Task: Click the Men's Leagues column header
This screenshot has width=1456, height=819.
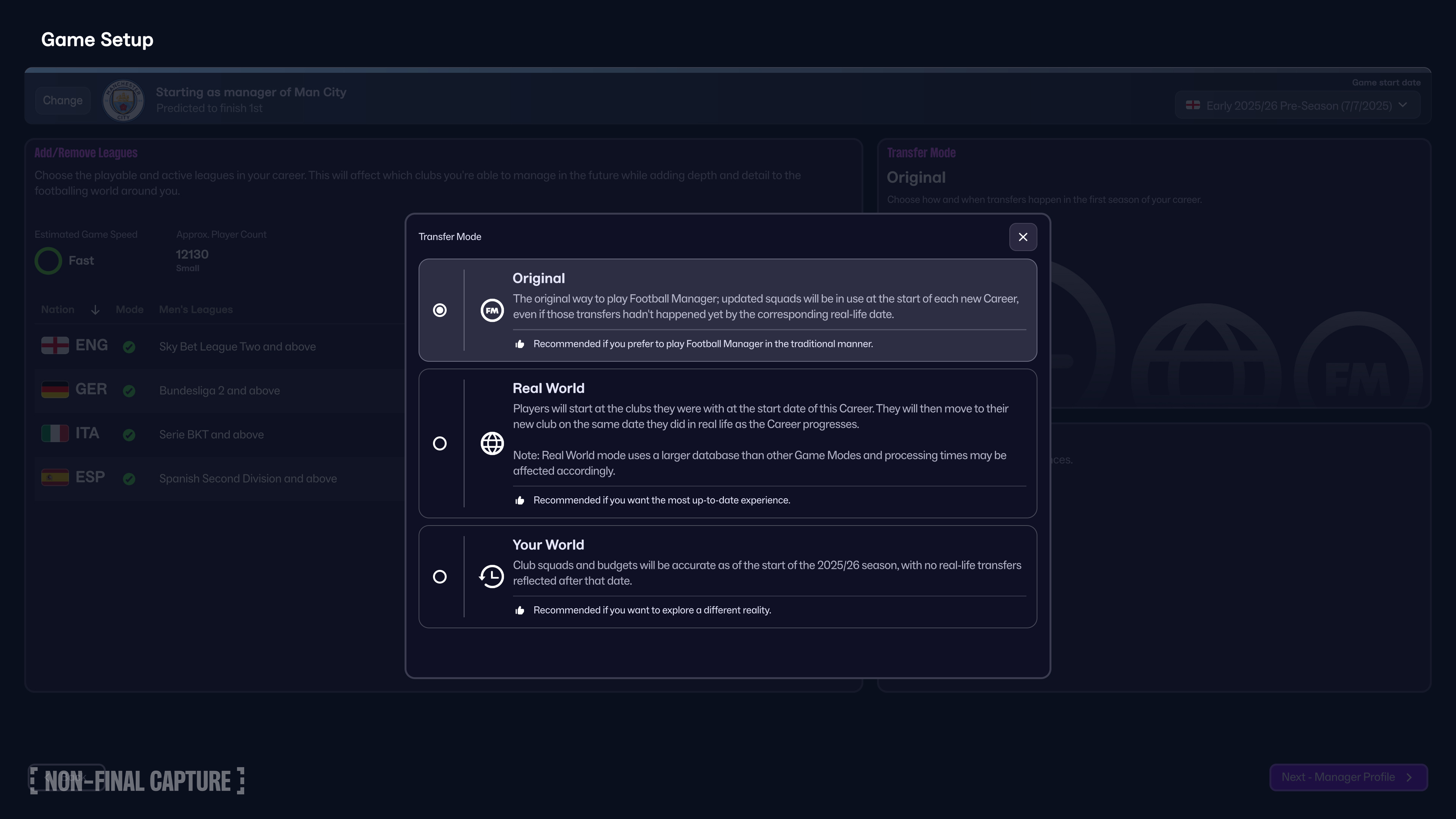Action: click(x=196, y=310)
